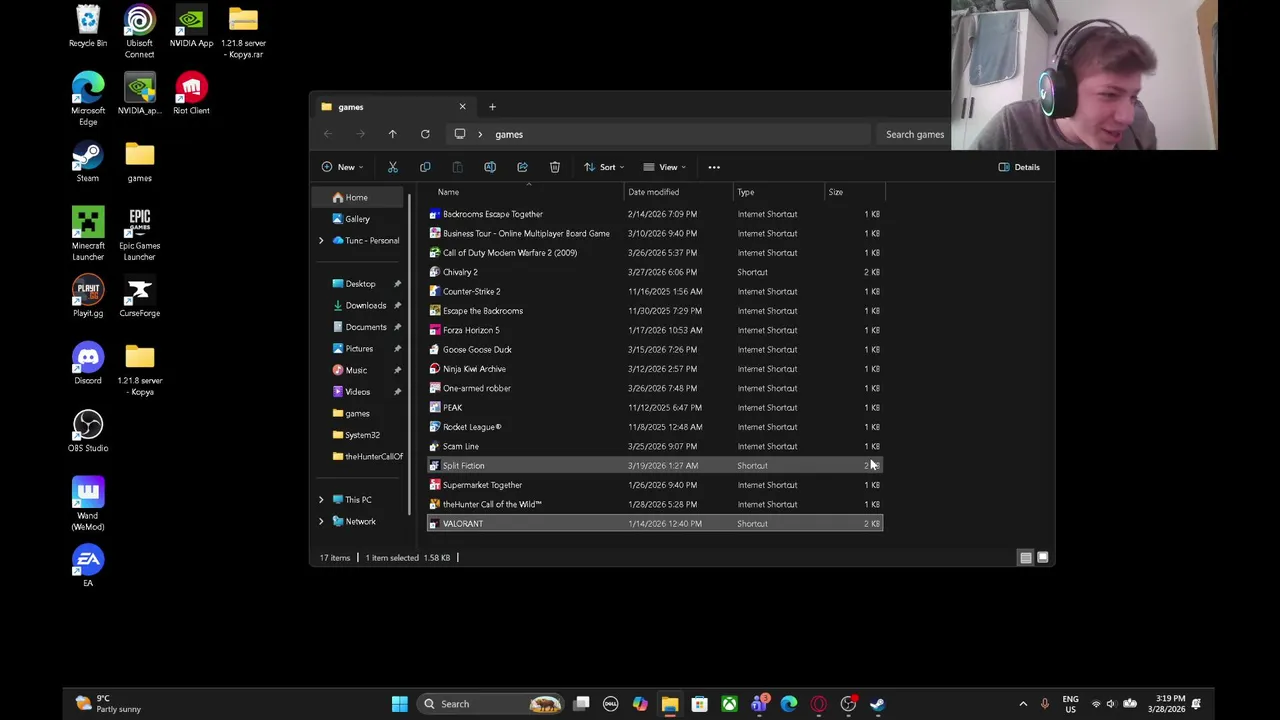Viewport: 1280px width, 720px height.
Task: Select Goose Goose Duck shortcut
Action: coord(655,350)
